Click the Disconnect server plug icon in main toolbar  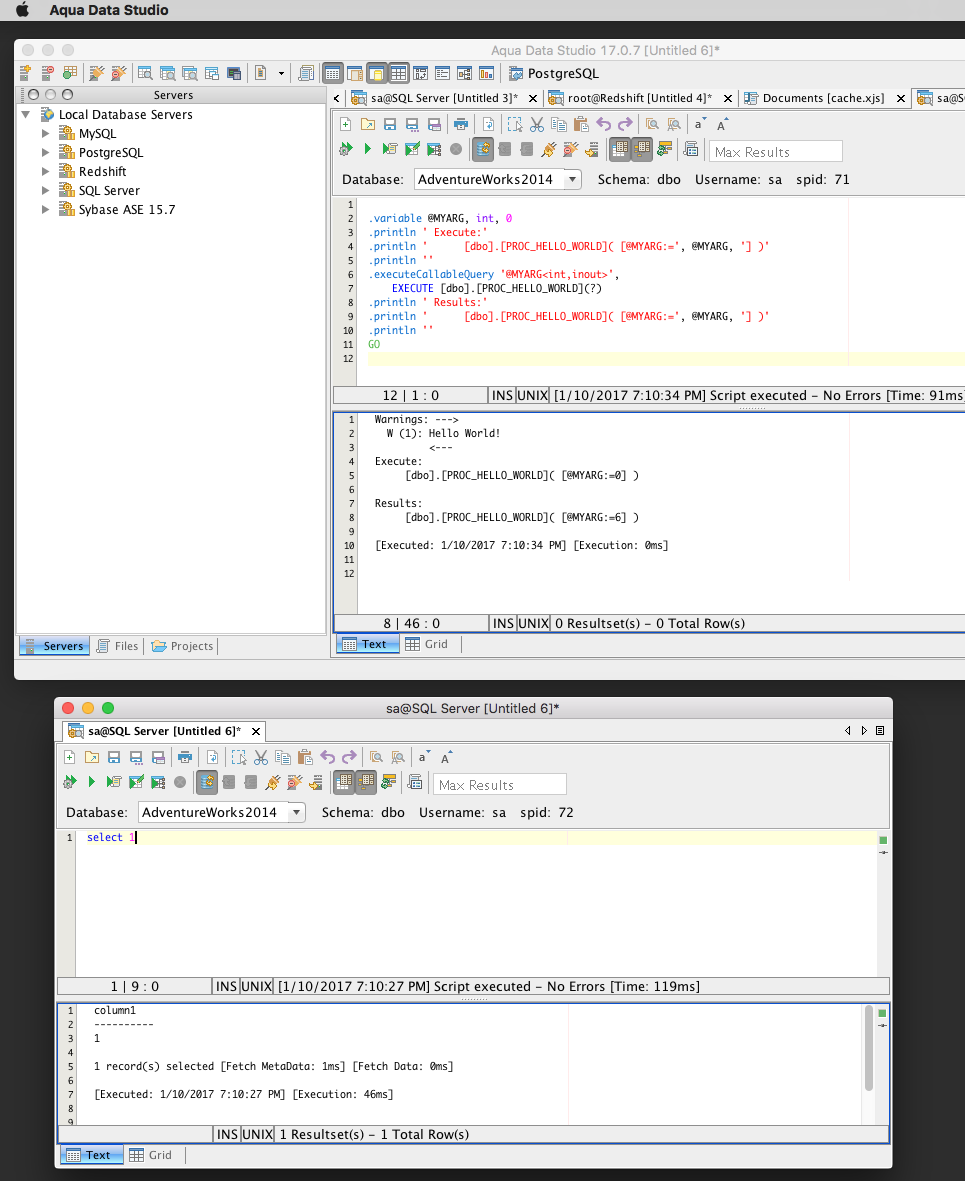click(118, 73)
